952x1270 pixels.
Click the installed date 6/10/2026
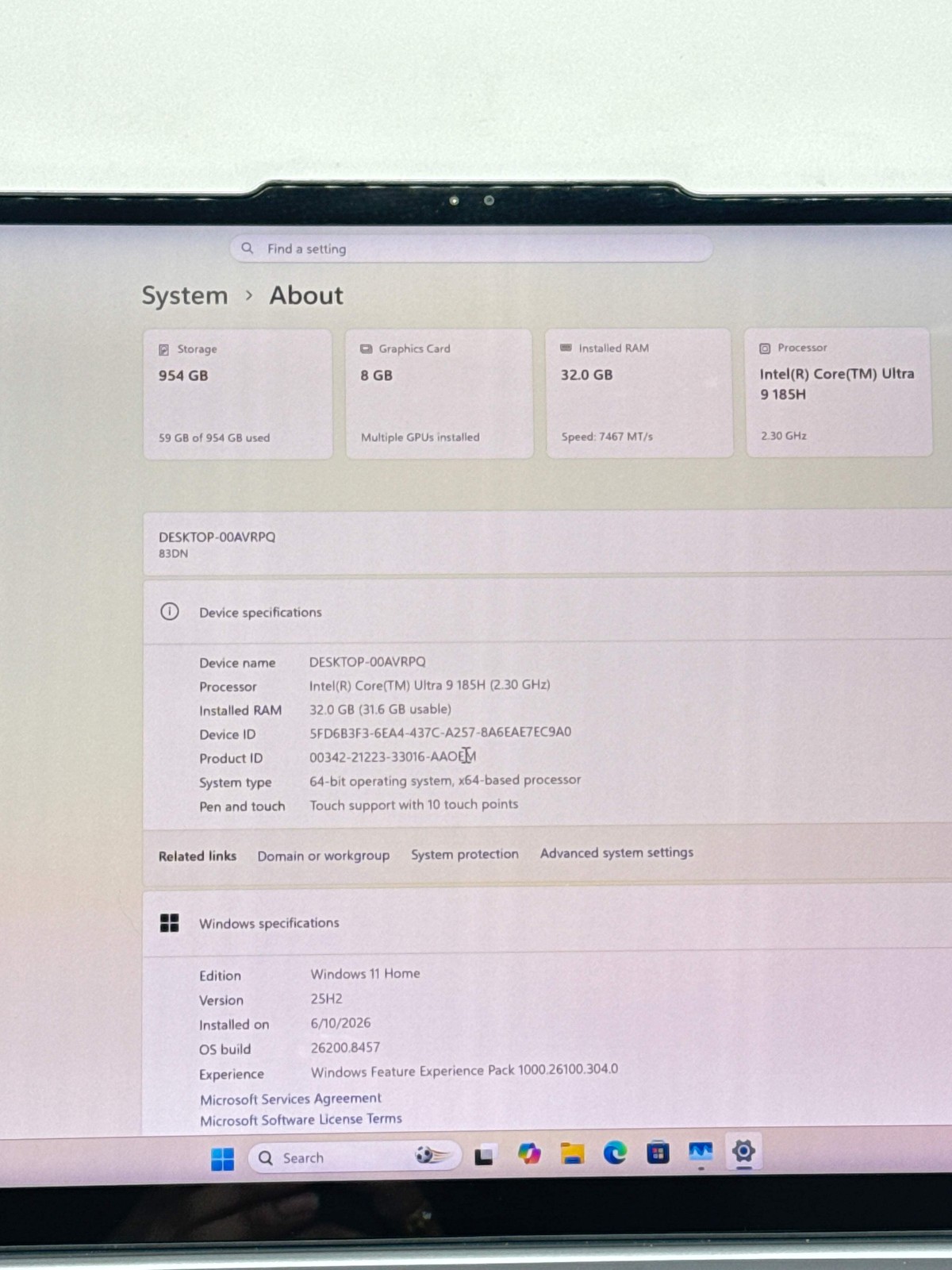click(340, 1023)
